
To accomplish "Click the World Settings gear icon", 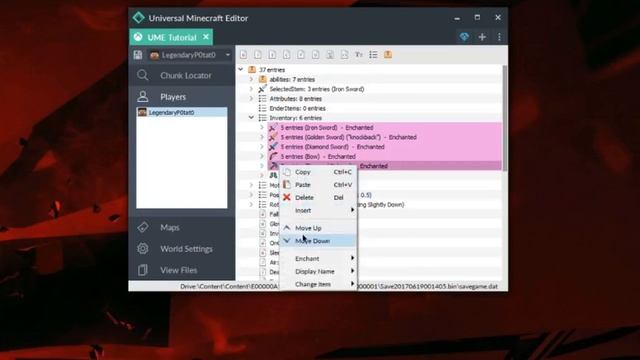I will point(142,249).
